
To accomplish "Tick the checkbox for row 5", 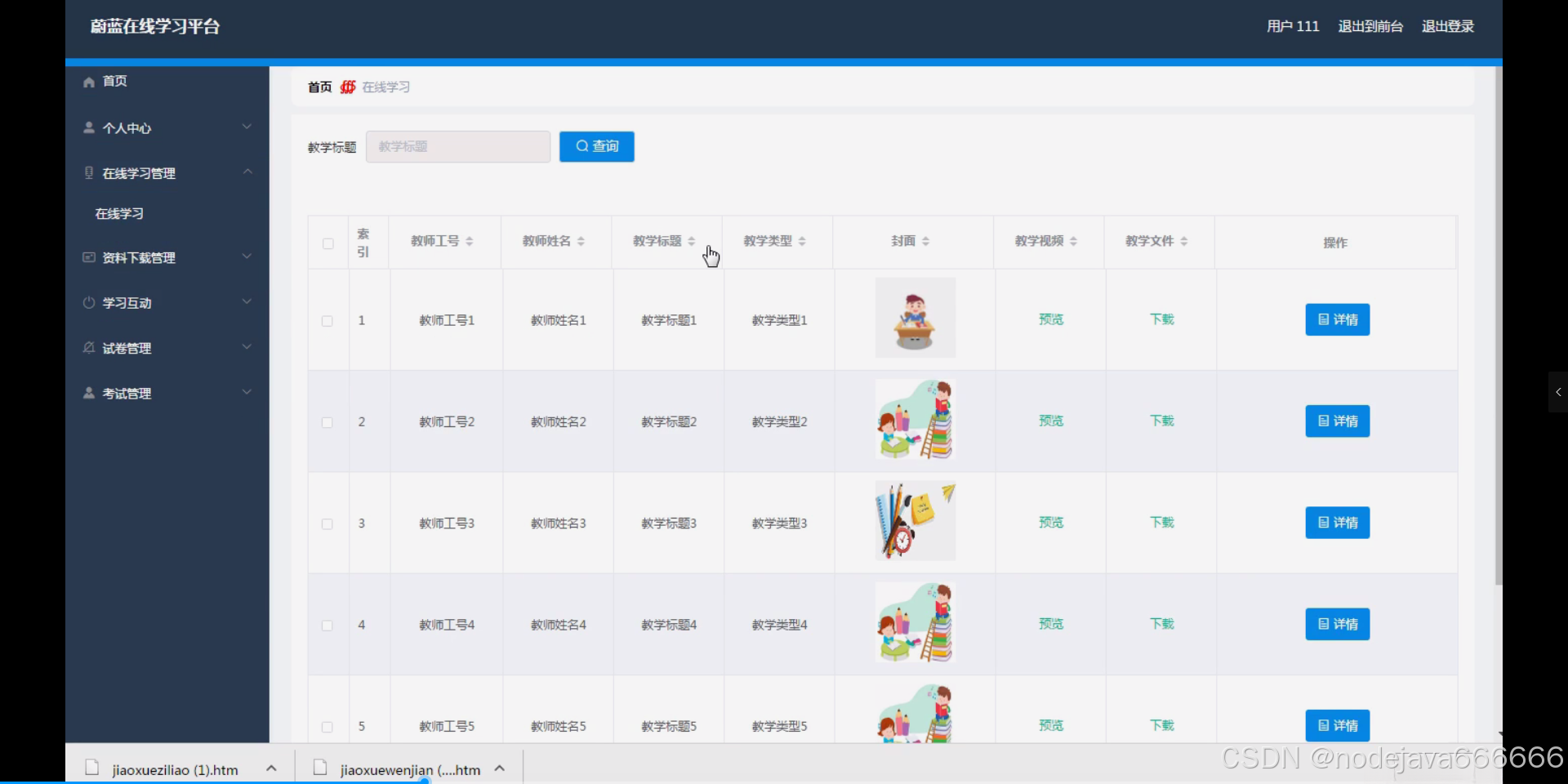I will [x=327, y=727].
